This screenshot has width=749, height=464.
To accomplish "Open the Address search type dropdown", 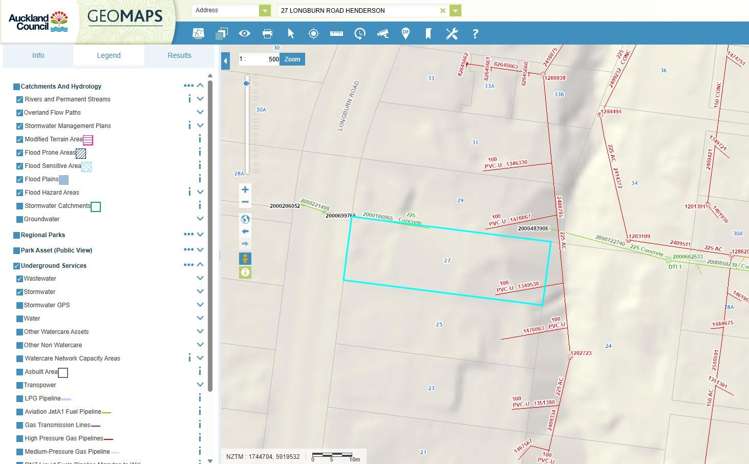I will [265, 10].
